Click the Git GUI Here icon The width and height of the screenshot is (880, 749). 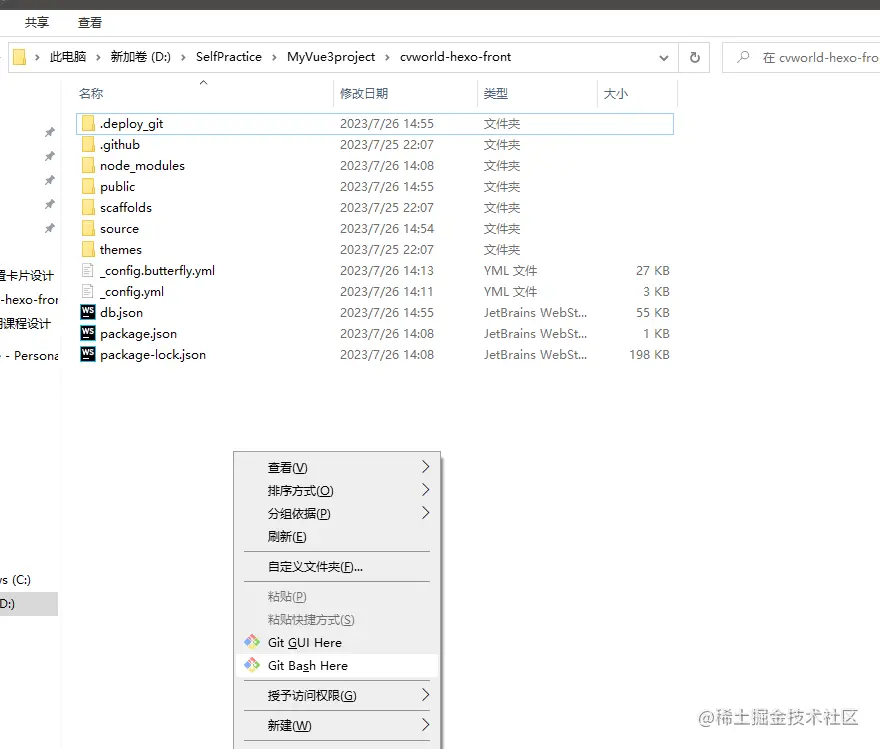coord(252,642)
